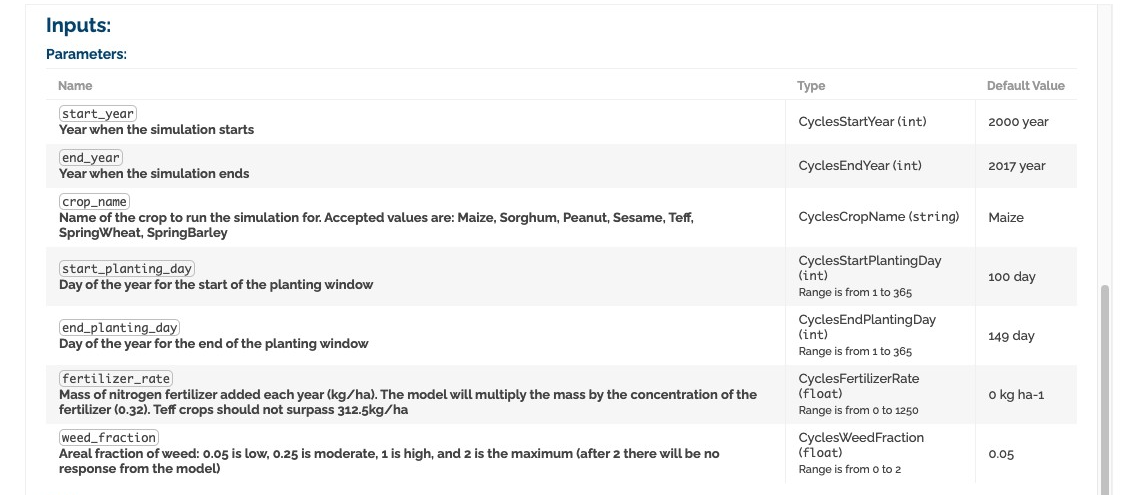1138x495 pixels.
Task: Click the CyclesWeedFraction type text
Action: point(861,445)
